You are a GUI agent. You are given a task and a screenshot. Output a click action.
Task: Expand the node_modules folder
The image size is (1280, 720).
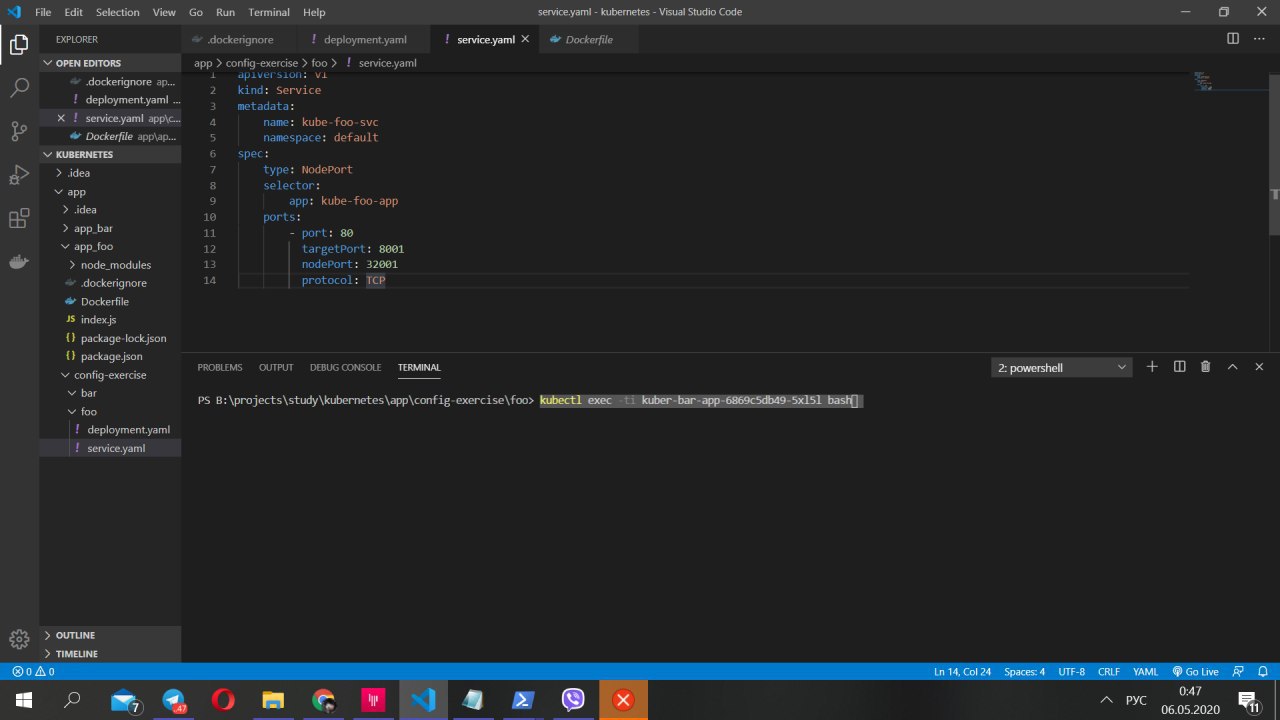click(x=110, y=265)
